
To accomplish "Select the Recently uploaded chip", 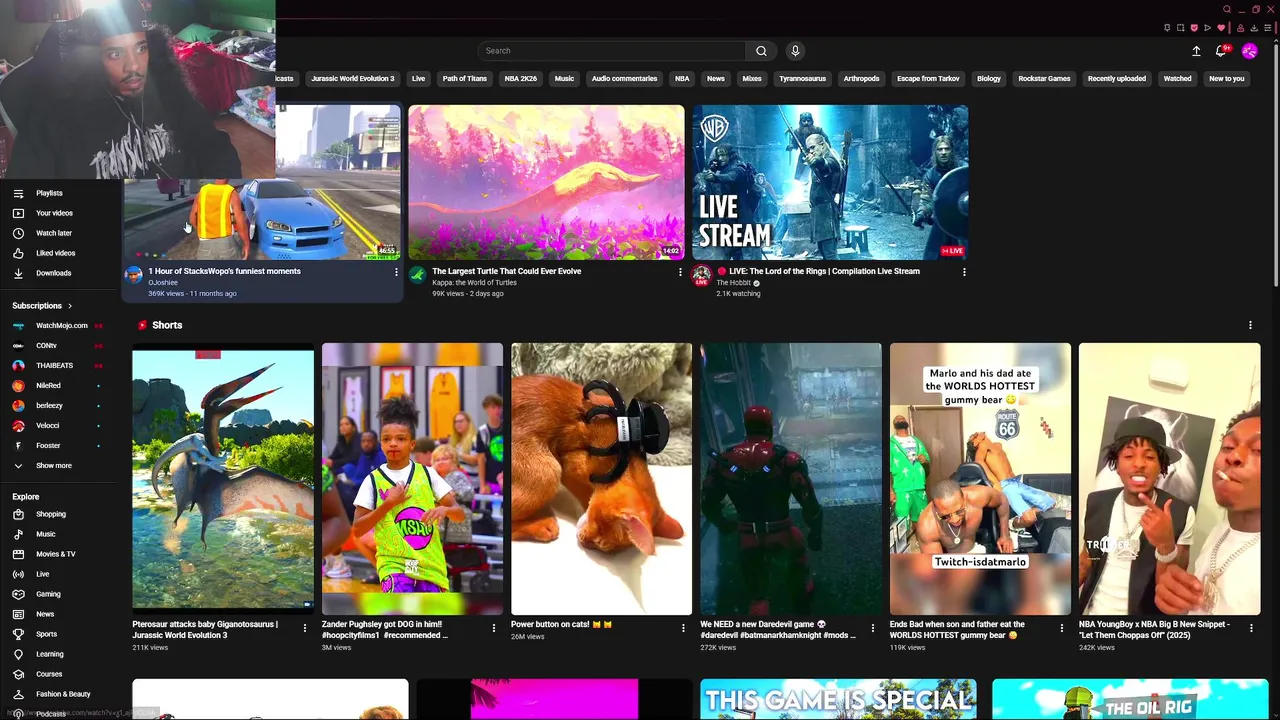I will point(1117,78).
